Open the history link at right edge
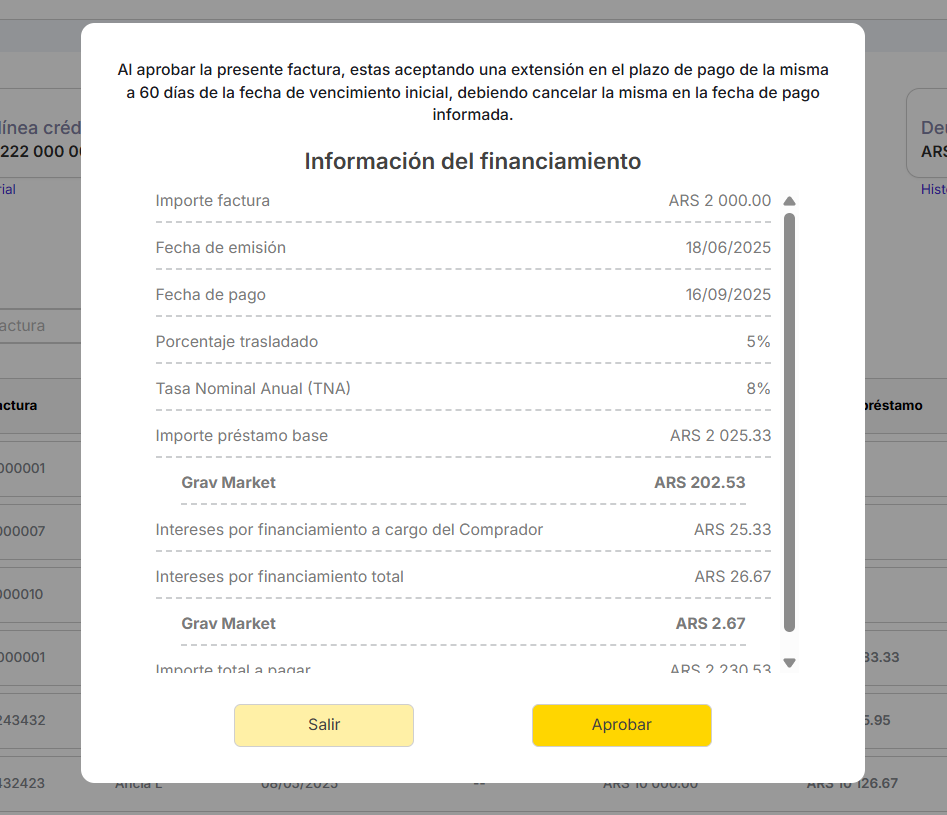 (x=933, y=189)
